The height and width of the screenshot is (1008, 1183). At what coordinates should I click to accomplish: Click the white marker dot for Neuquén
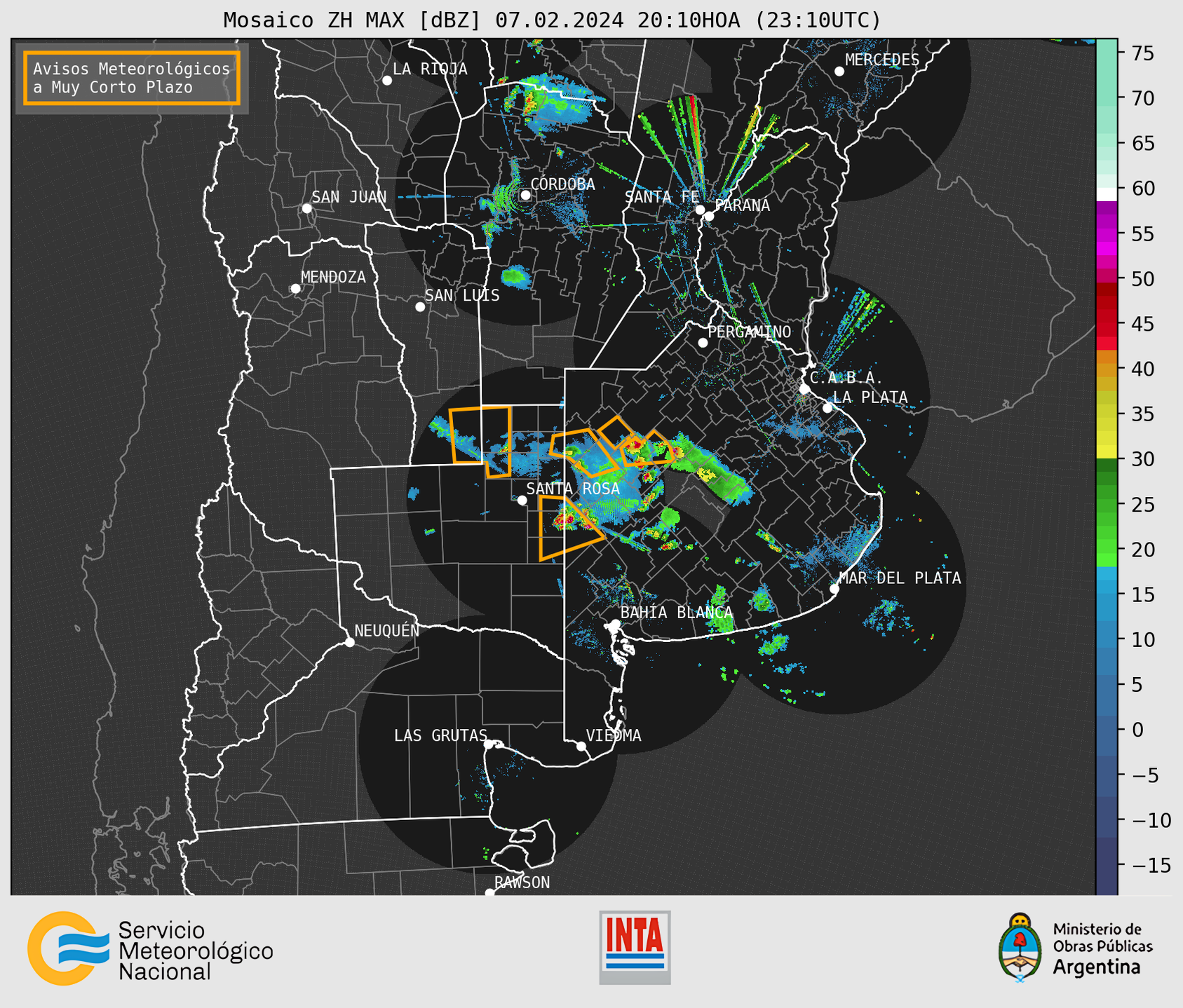349,642
